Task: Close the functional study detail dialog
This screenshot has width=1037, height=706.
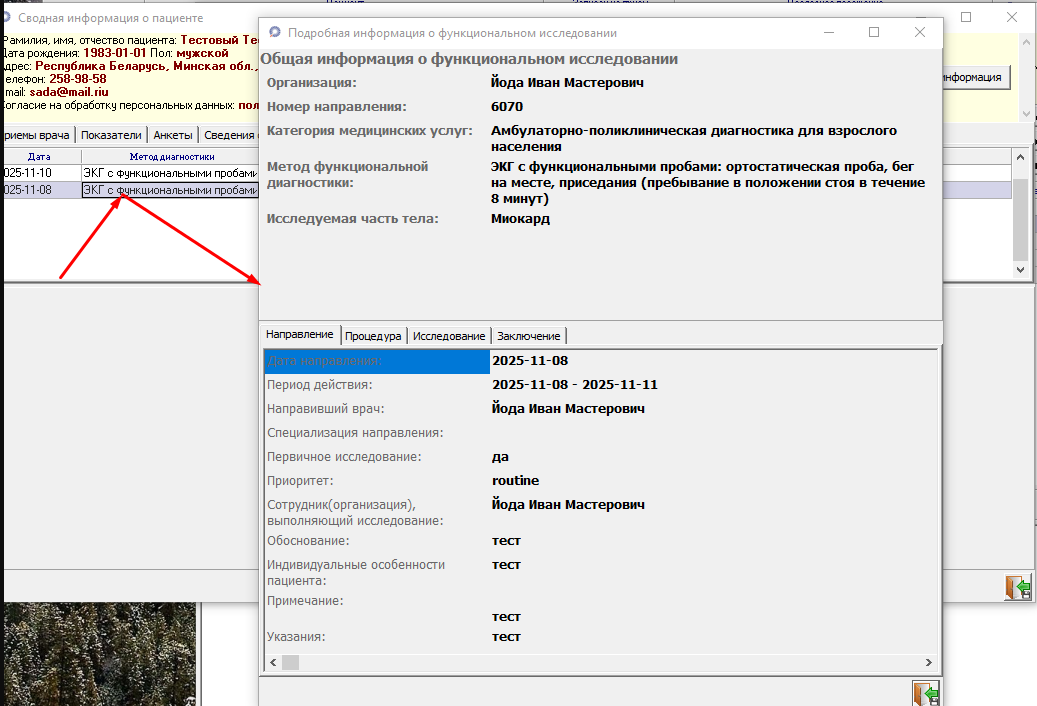Action: coord(920,32)
